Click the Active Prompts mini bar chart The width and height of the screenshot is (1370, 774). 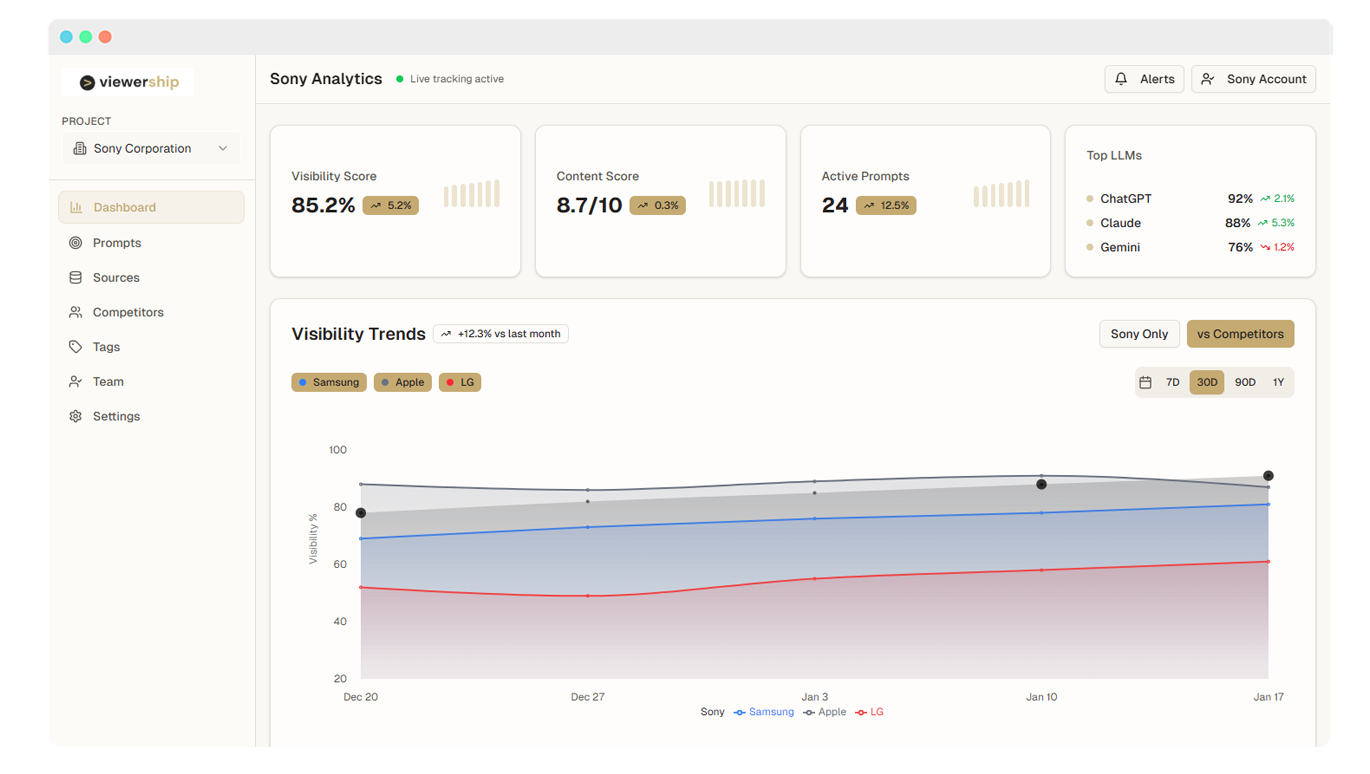pos(1001,194)
